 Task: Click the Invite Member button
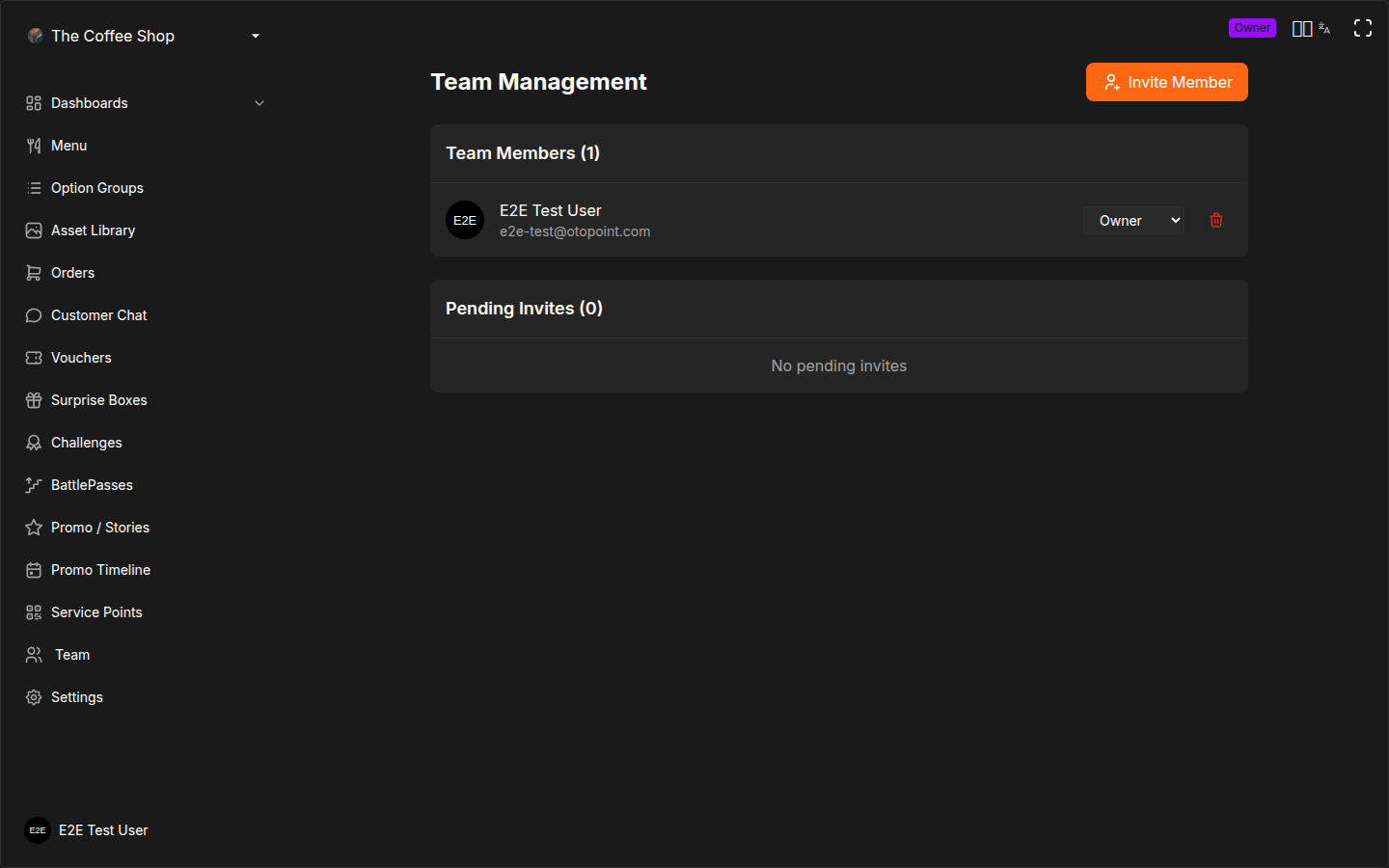(x=1166, y=82)
